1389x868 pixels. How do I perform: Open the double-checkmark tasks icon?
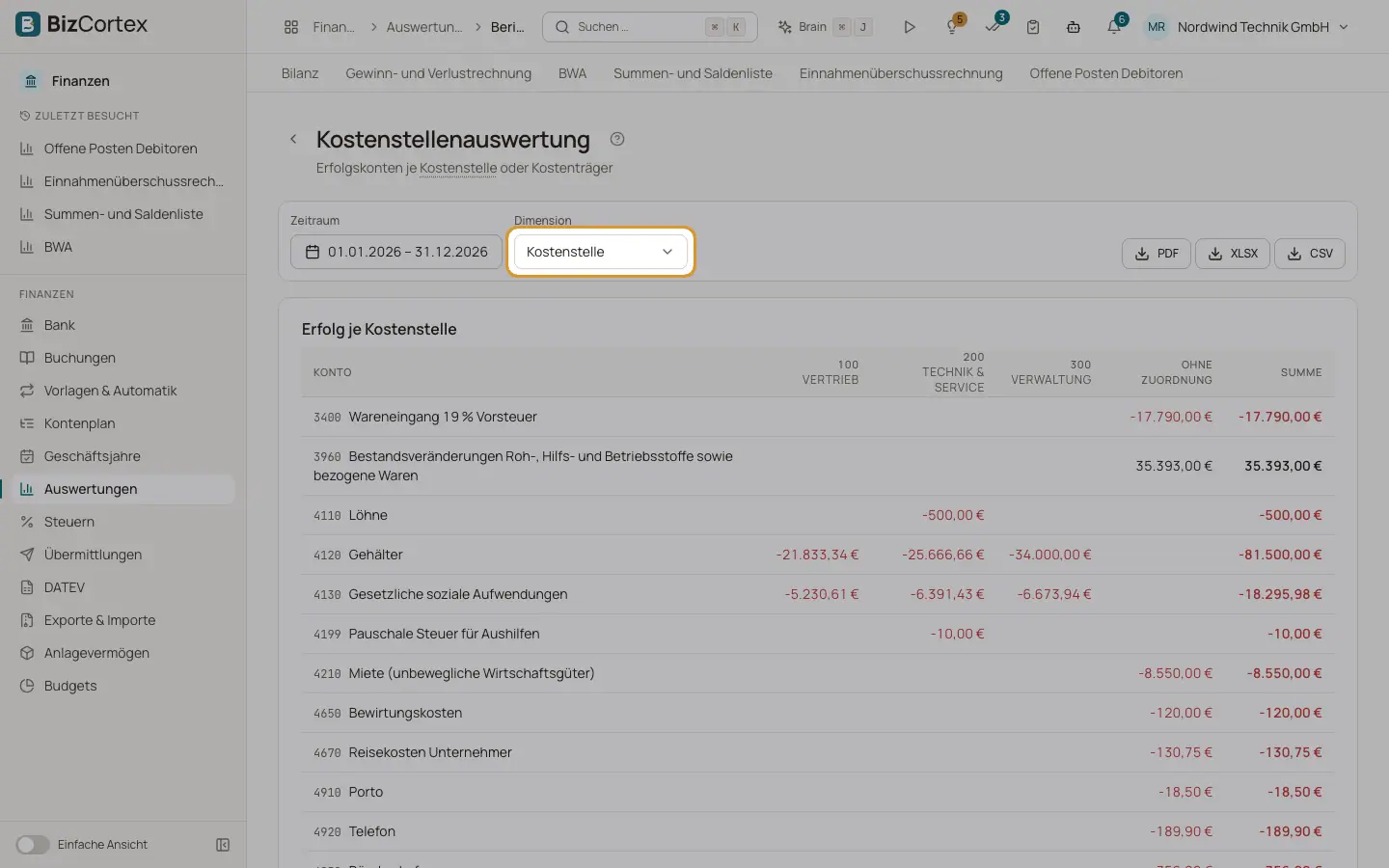(x=993, y=27)
